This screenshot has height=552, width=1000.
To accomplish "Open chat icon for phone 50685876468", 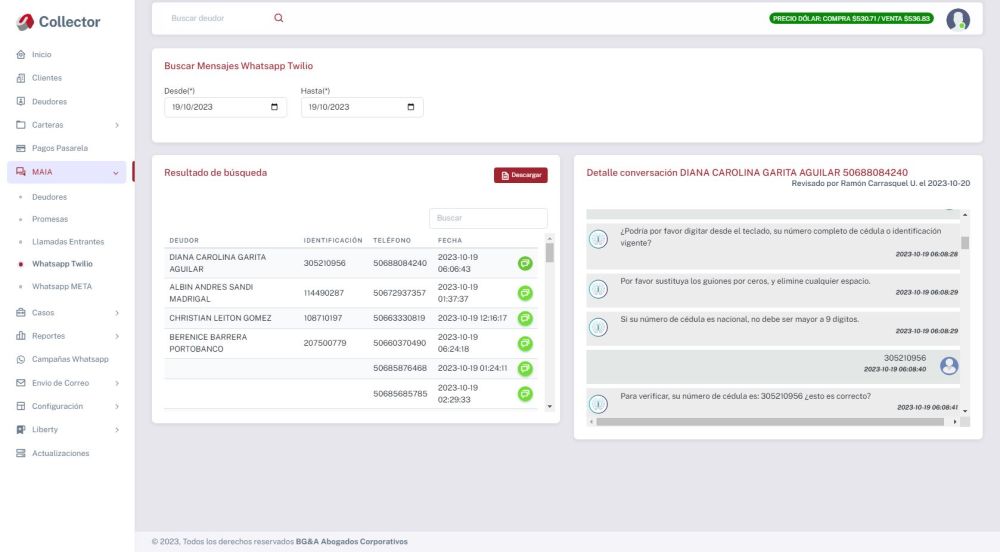I will (x=525, y=368).
